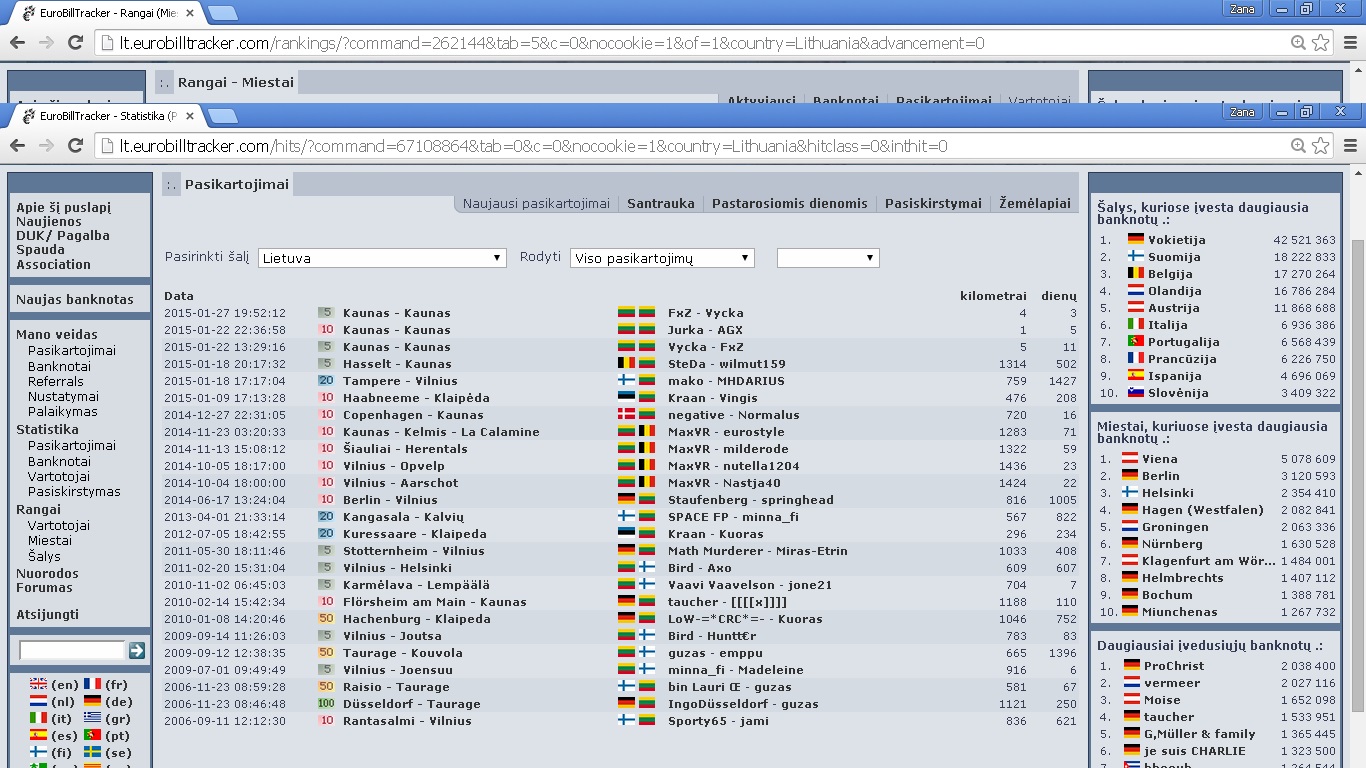Switch language to German (de) flag
The width and height of the screenshot is (1366, 768).
[92, 702]
